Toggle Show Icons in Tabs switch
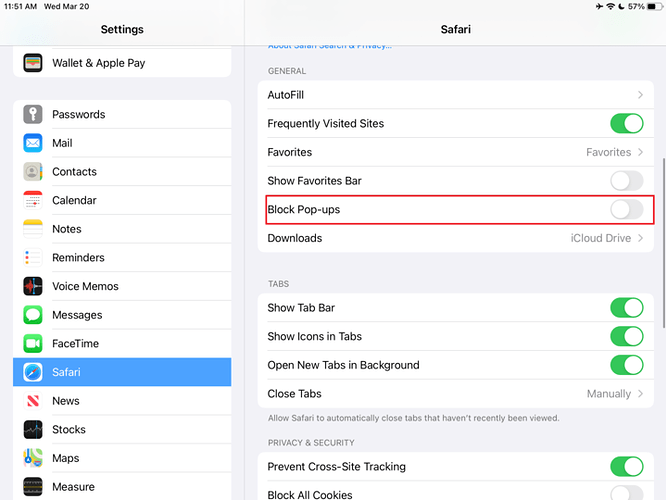Image resolution: width=666 pixels, height=500 pixels. click(x=626, y=336)
